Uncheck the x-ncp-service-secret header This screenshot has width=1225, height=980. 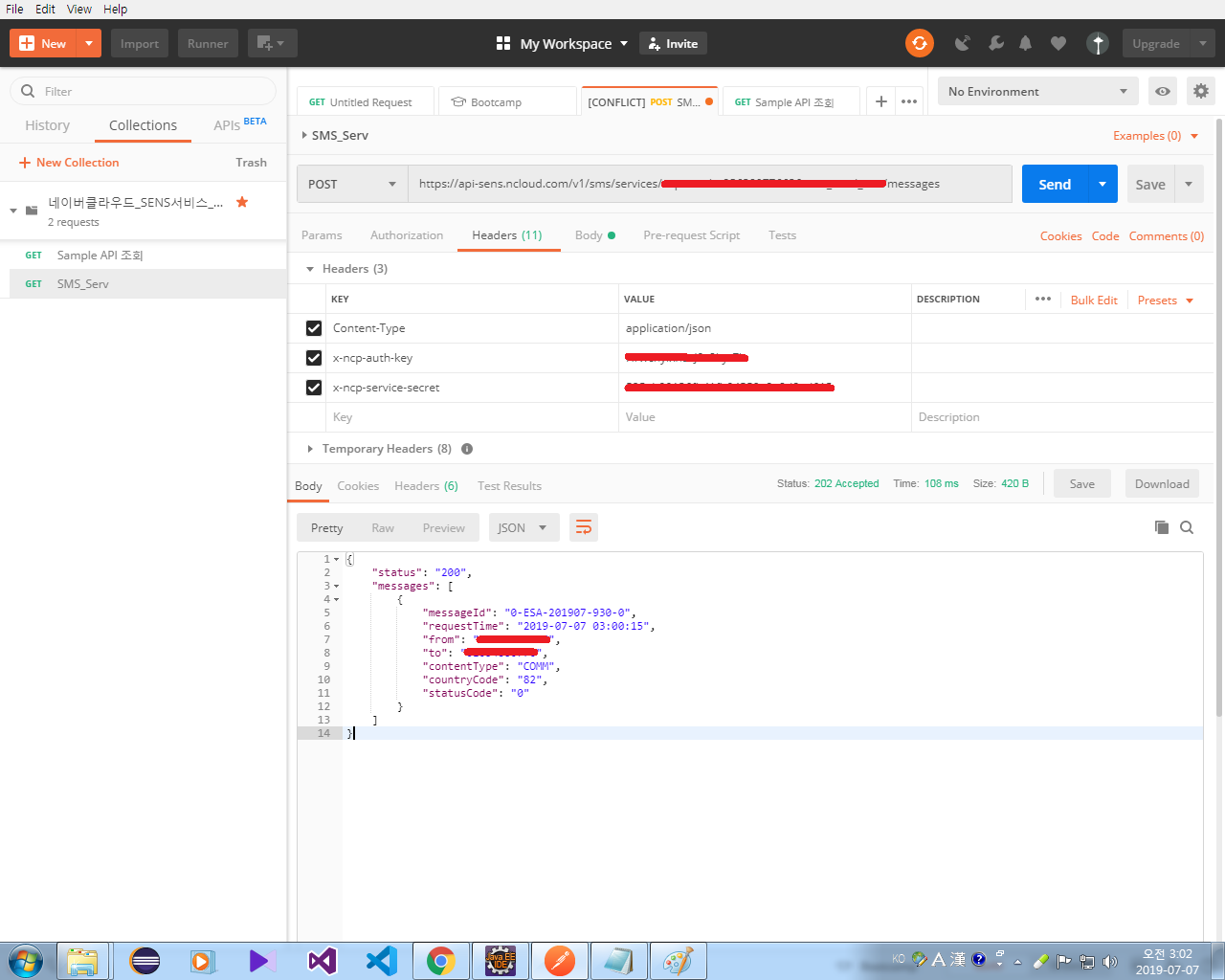pos(314,388)
